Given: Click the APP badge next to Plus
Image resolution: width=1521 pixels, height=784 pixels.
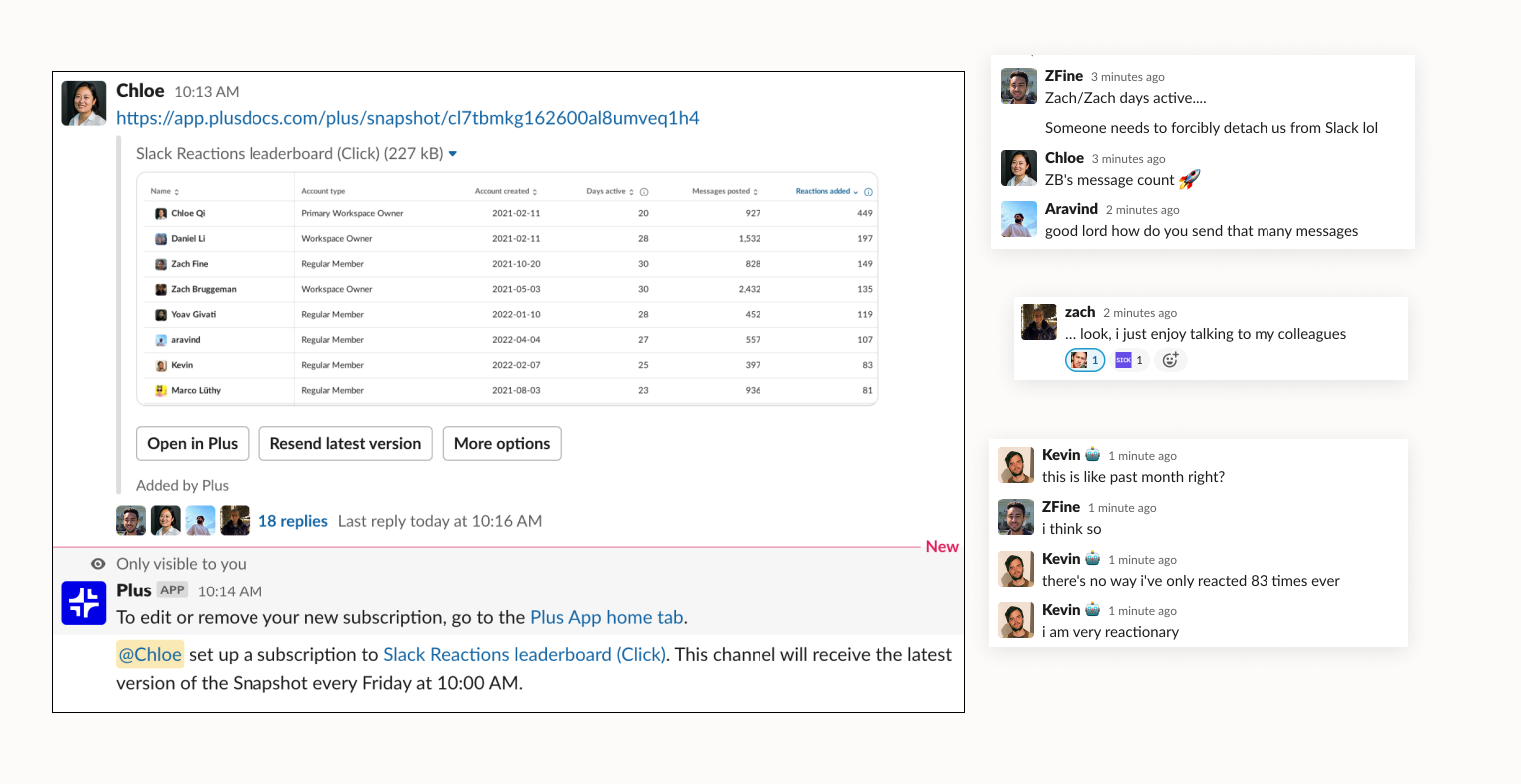Looking at the screenshot, I should pyautogui.click(x=173, y=590).
